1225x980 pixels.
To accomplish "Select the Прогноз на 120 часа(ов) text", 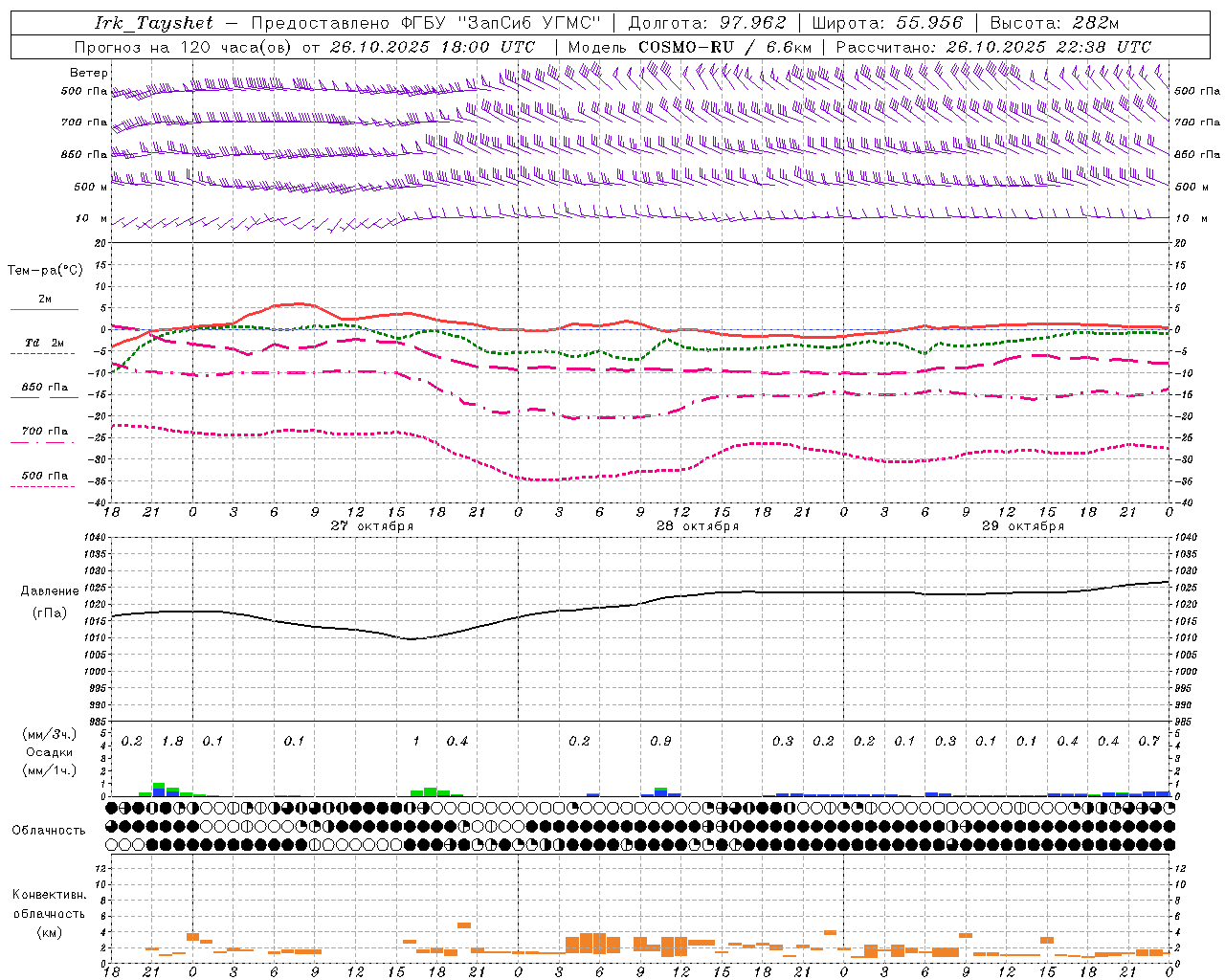I will pos(185,47).
